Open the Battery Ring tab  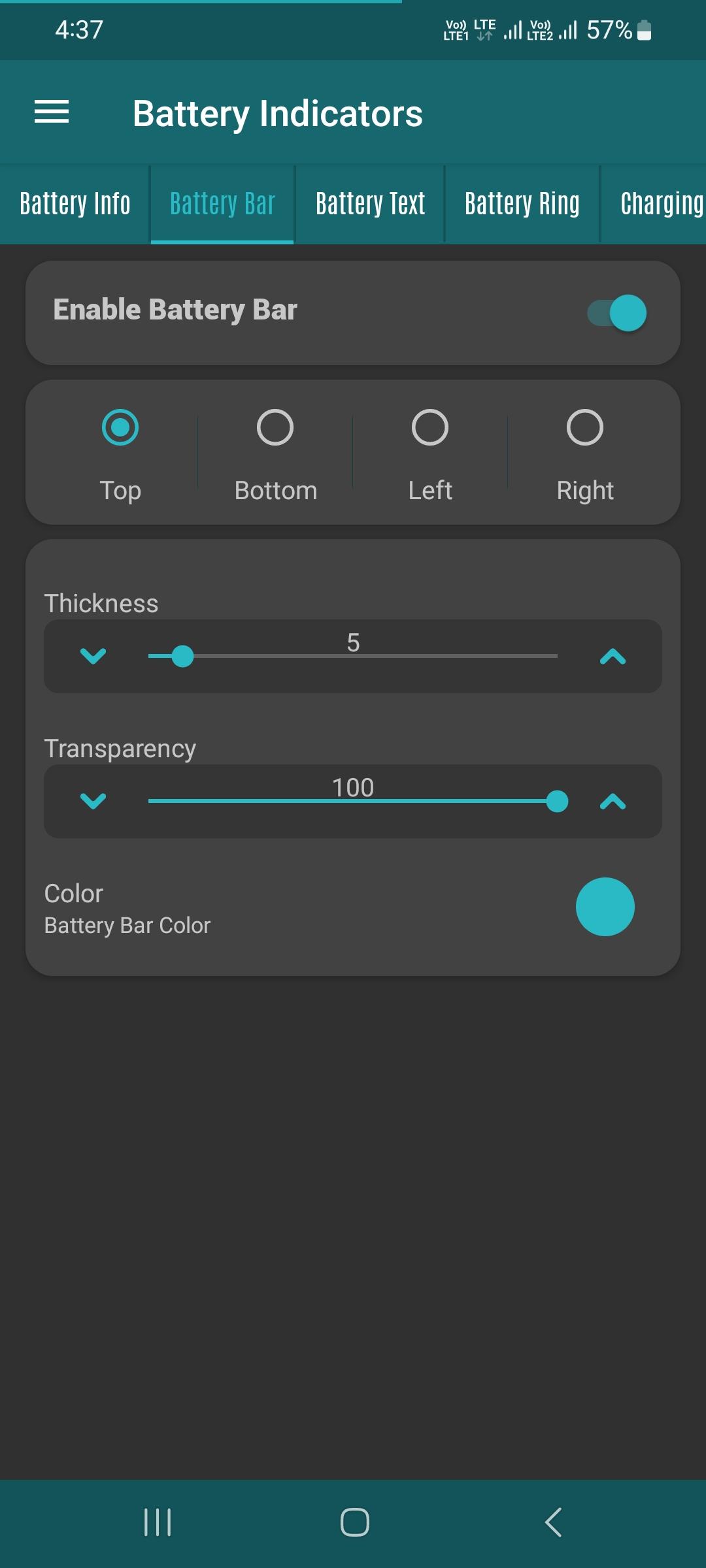click(x=522, y=204)
